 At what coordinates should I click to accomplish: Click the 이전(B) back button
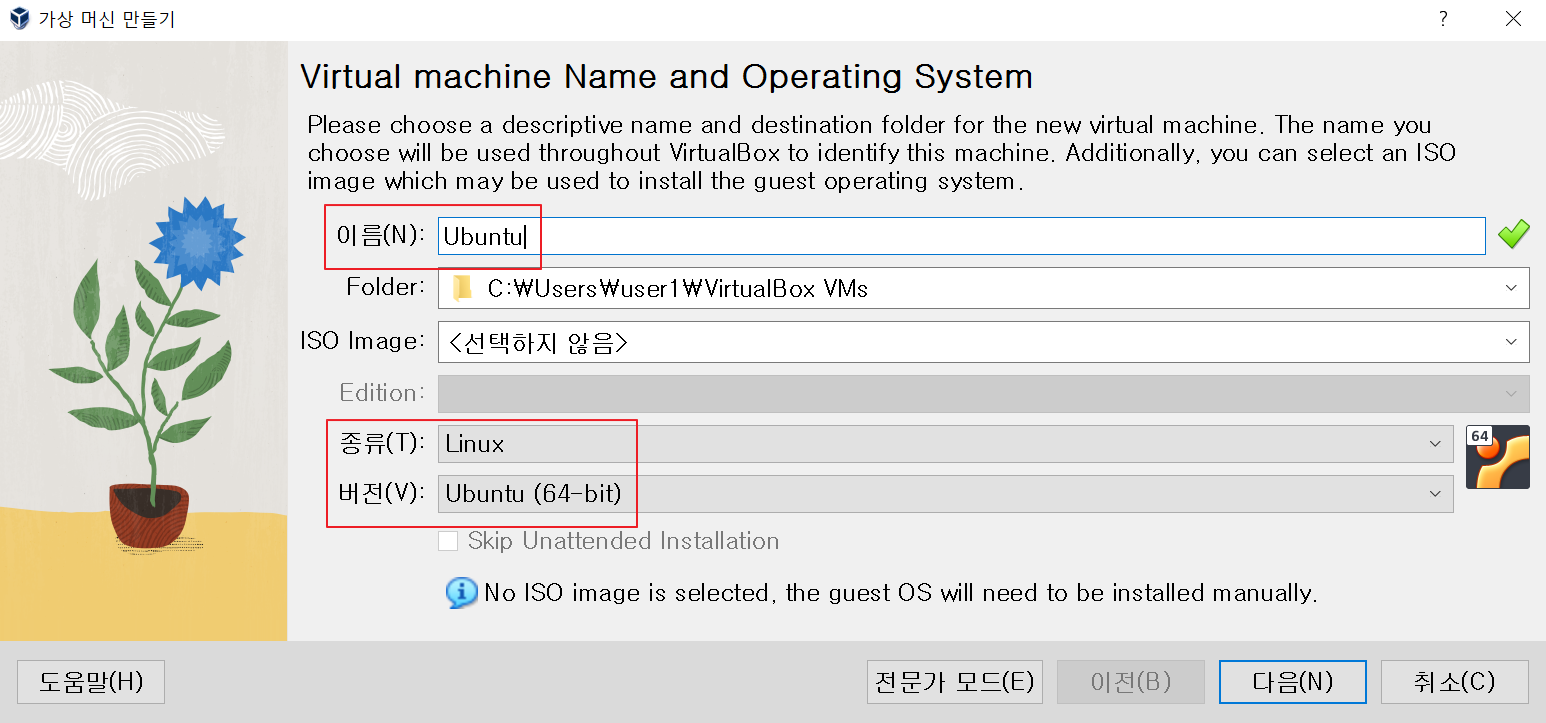click(1131, 682)
